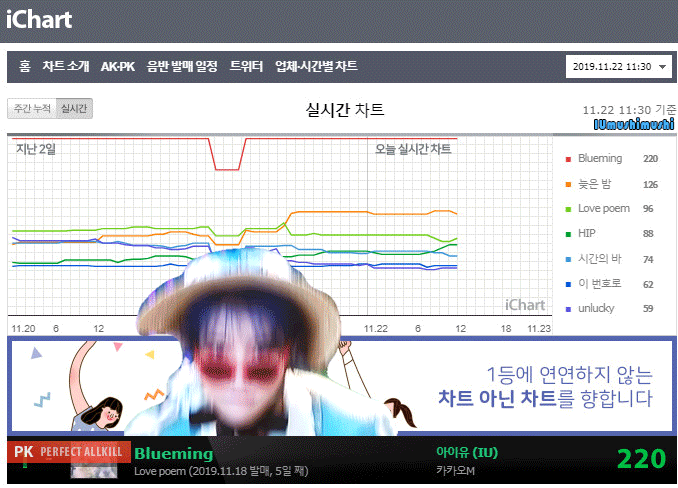Open the Blueming song title link
The image size is (678, 488).
[x=173, y=453]
